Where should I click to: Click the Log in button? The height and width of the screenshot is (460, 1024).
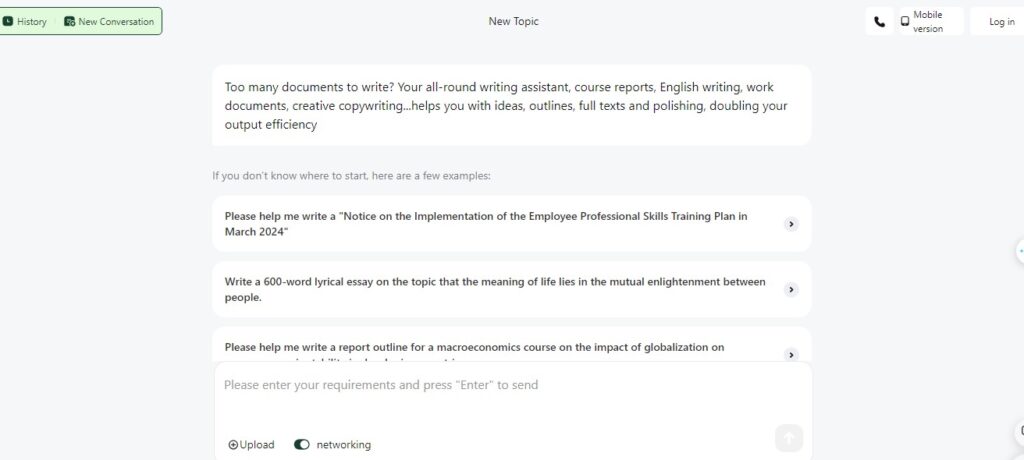[1001, 22]
